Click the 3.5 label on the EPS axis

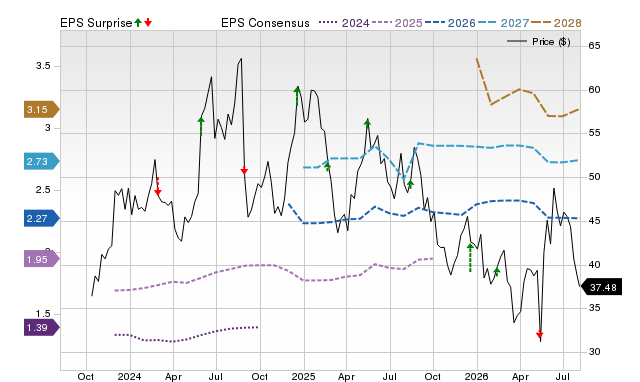tap(43, 66)
